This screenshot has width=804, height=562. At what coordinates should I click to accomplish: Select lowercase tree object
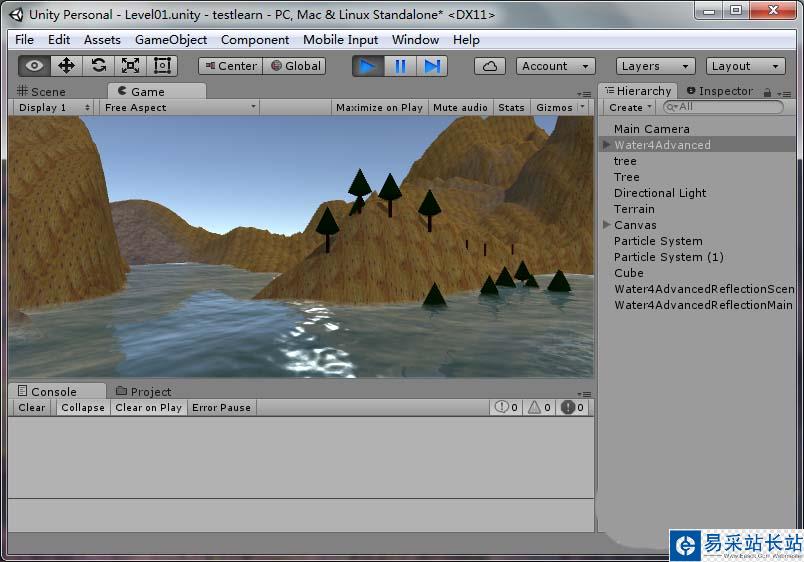click(x=625, y=161)
